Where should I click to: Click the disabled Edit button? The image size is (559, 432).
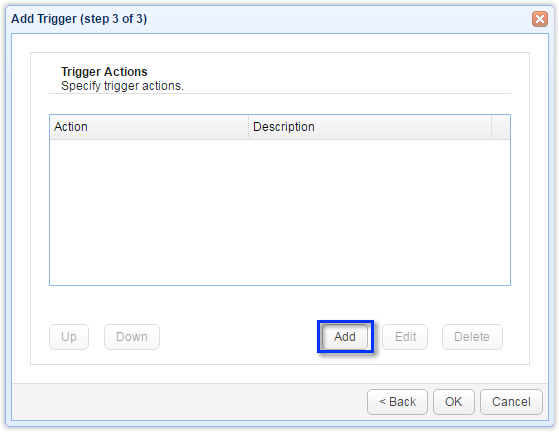pyautogui.click(x=405, y=336)
